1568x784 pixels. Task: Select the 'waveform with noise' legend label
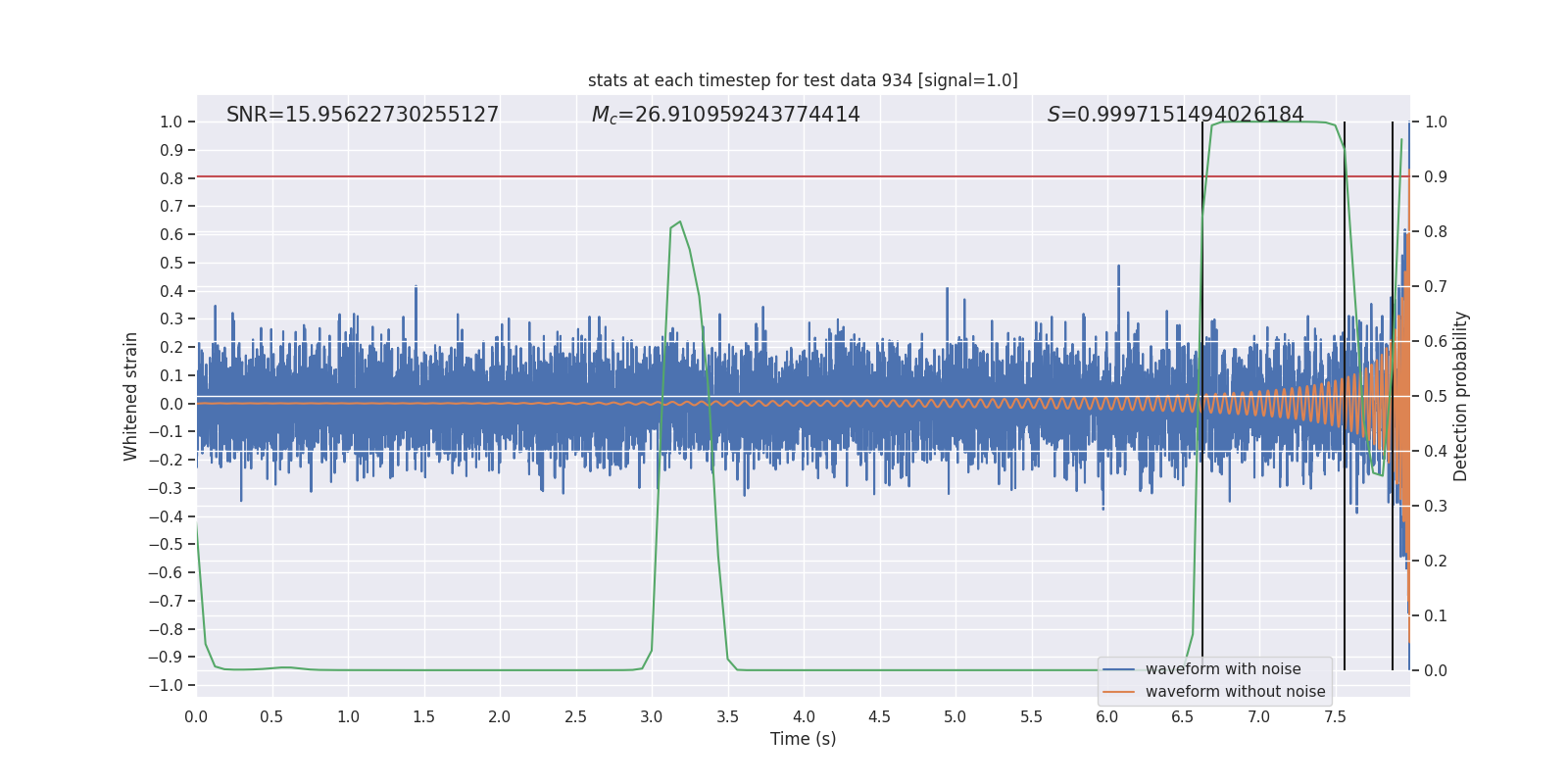[x=1223, y=669]
